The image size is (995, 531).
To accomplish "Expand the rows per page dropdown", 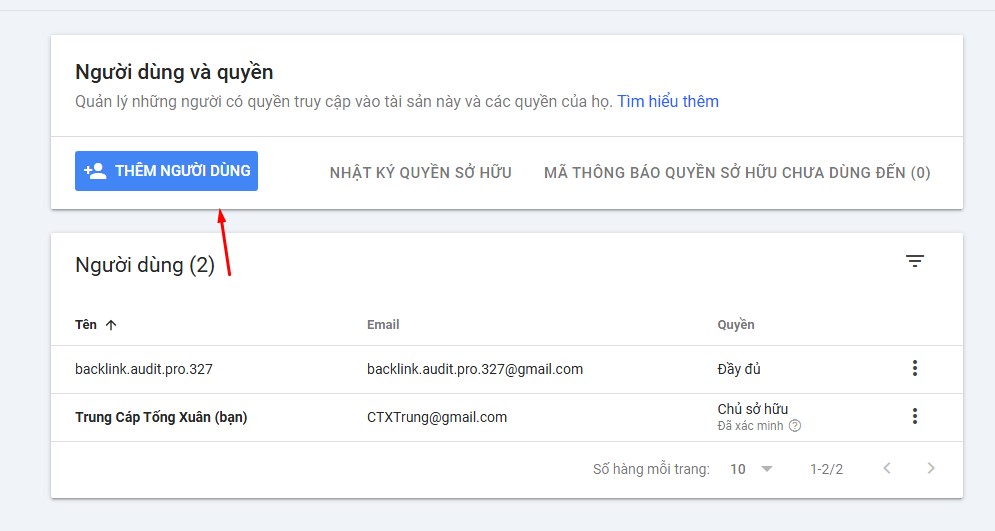I will coord(752,469).
